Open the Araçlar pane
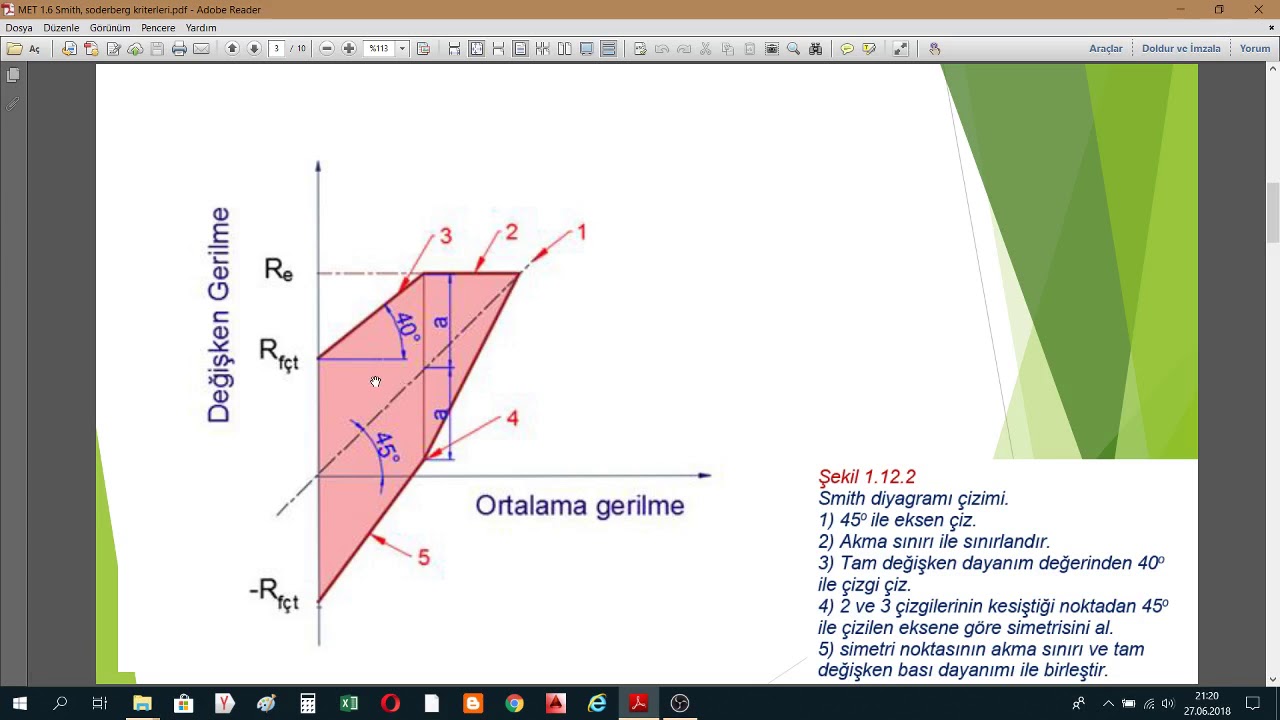Viewport: 1280px width, 720px height. click(1105, 48)
